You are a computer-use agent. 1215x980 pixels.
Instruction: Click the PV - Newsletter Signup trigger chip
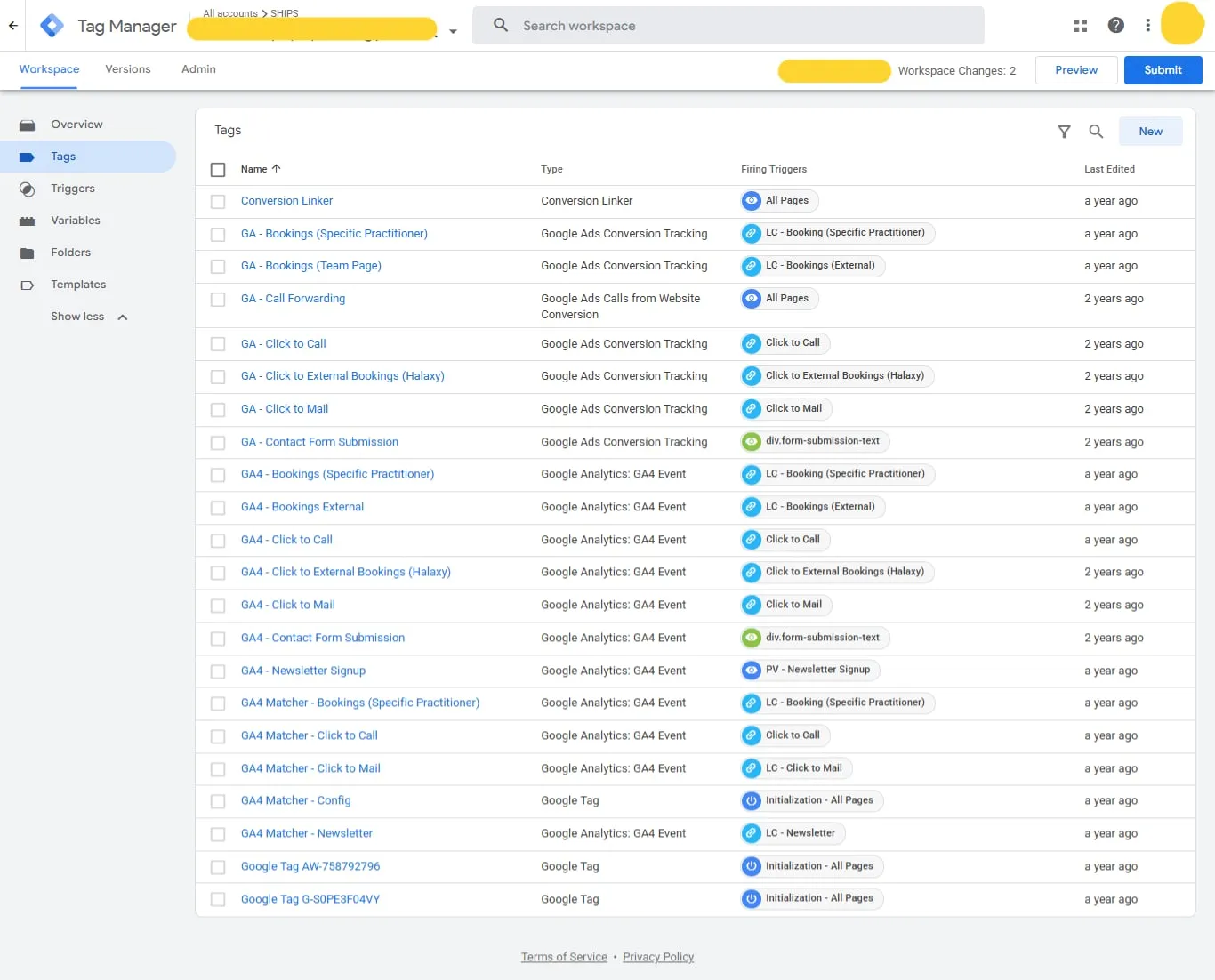point(810,670)
